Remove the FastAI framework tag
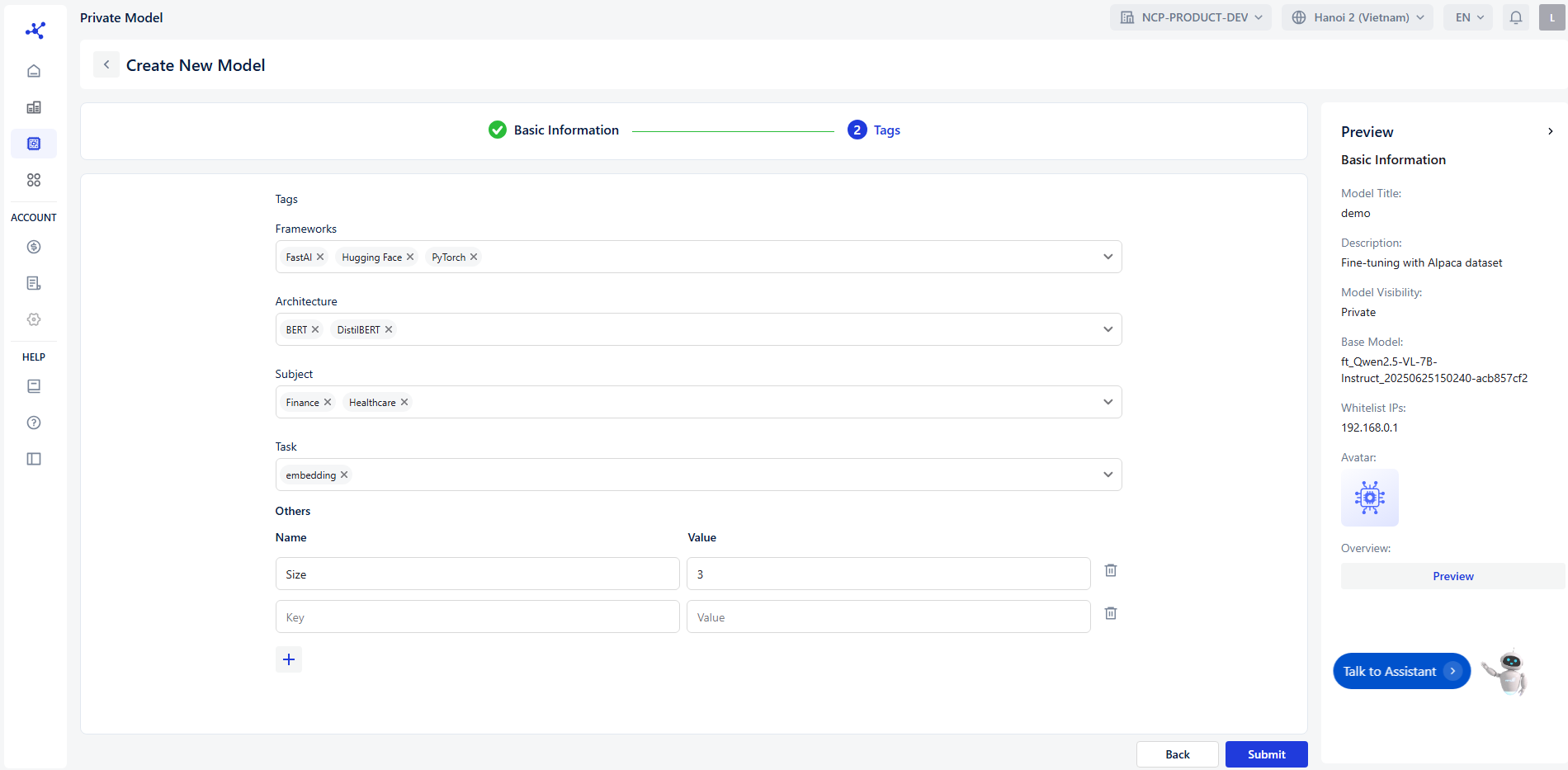1568x770 pixels. tap(320, 257)
